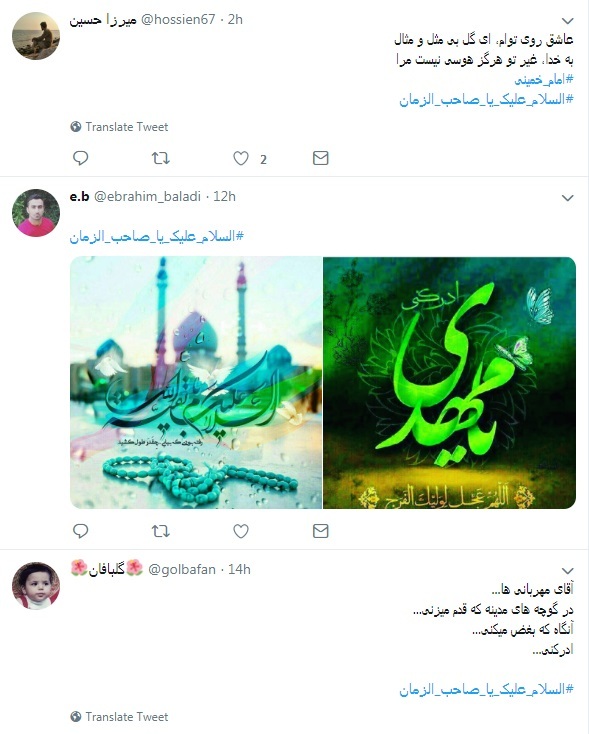
Task: View the green Mahdi calligraphy image
Action: [x=449, y=383]
